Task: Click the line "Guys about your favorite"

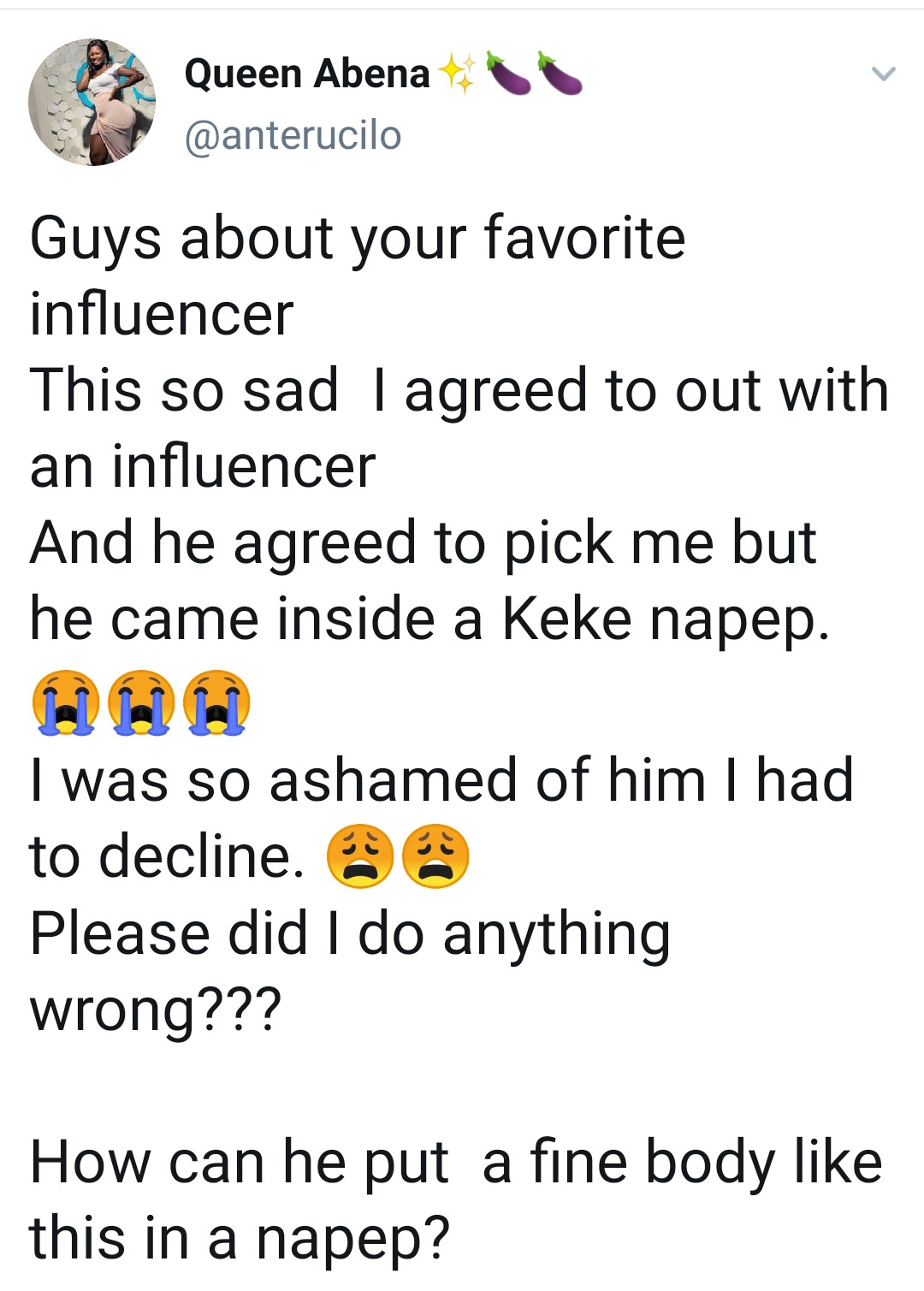Action: 358,239
